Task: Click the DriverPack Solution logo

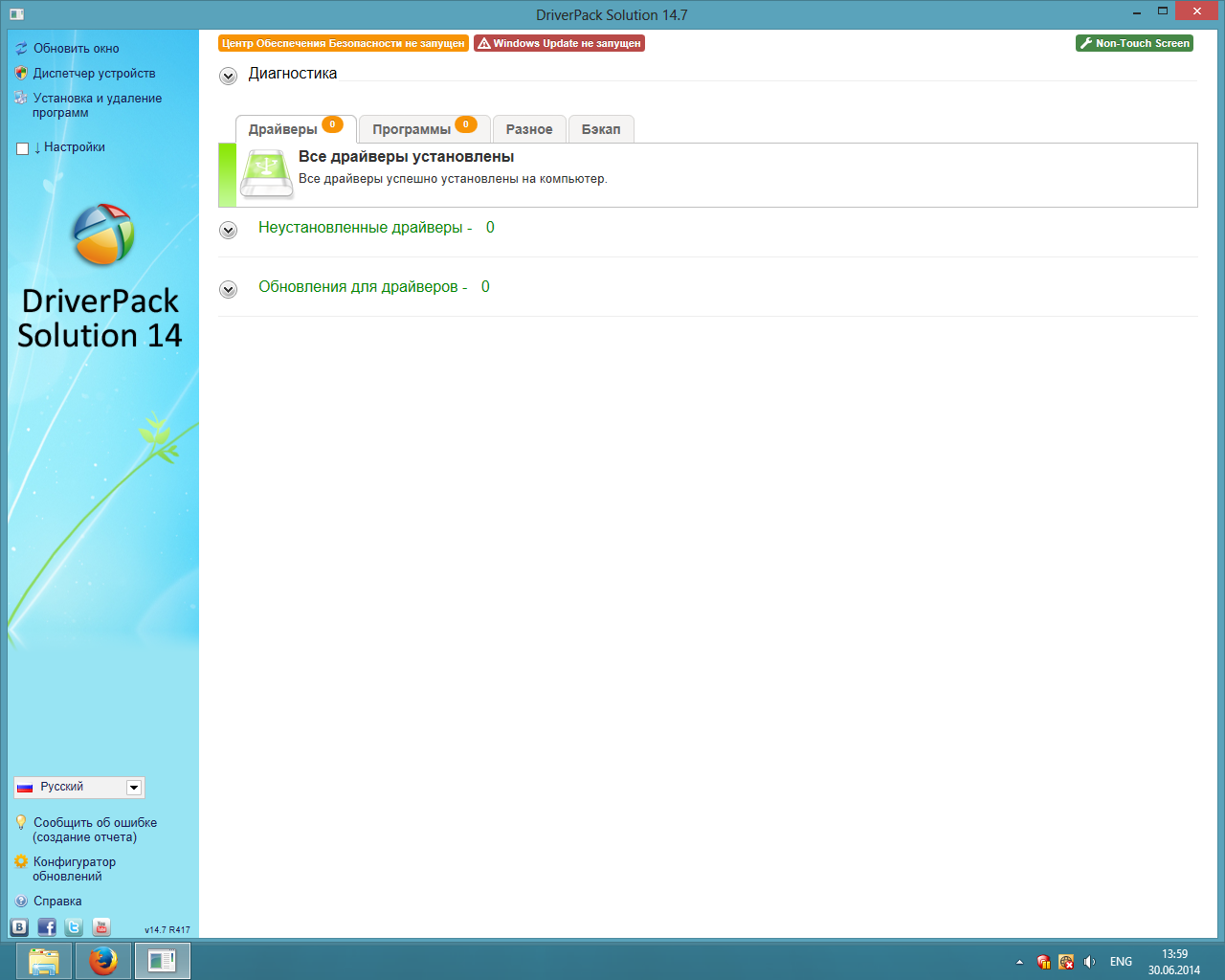Action: (x=103, y=234)
